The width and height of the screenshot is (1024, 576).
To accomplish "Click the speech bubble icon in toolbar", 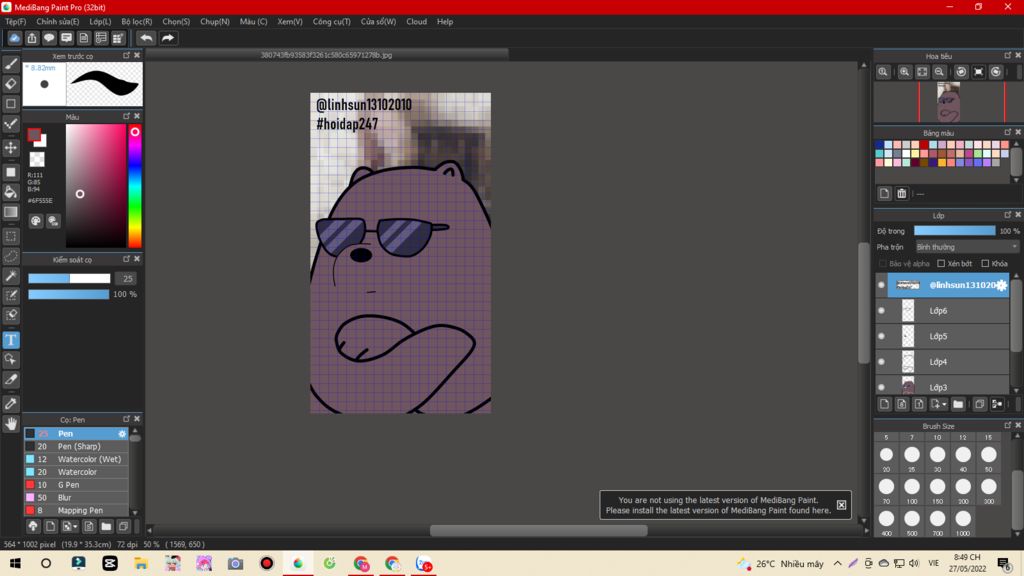I will [x=49, y=38].
